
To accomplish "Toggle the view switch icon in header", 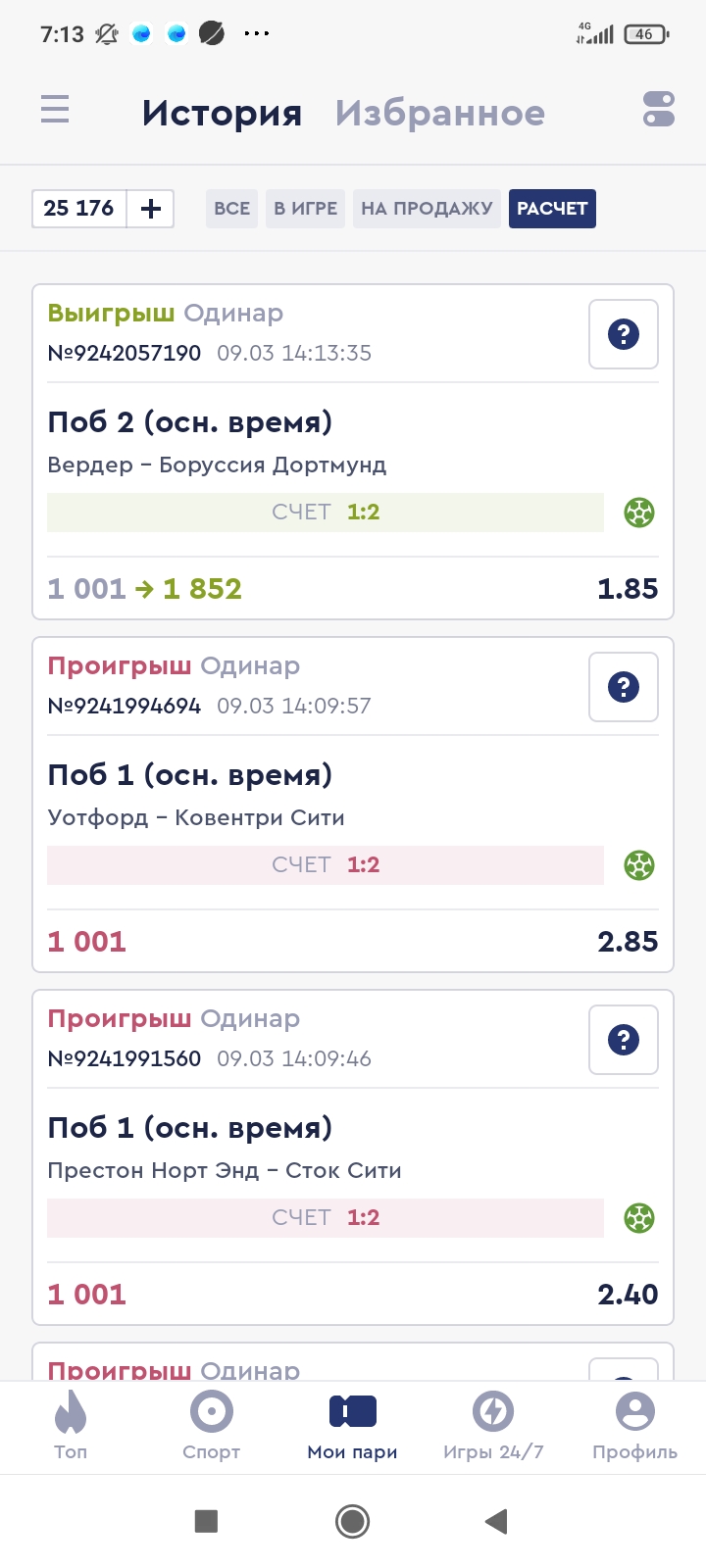I will [659, 109].
